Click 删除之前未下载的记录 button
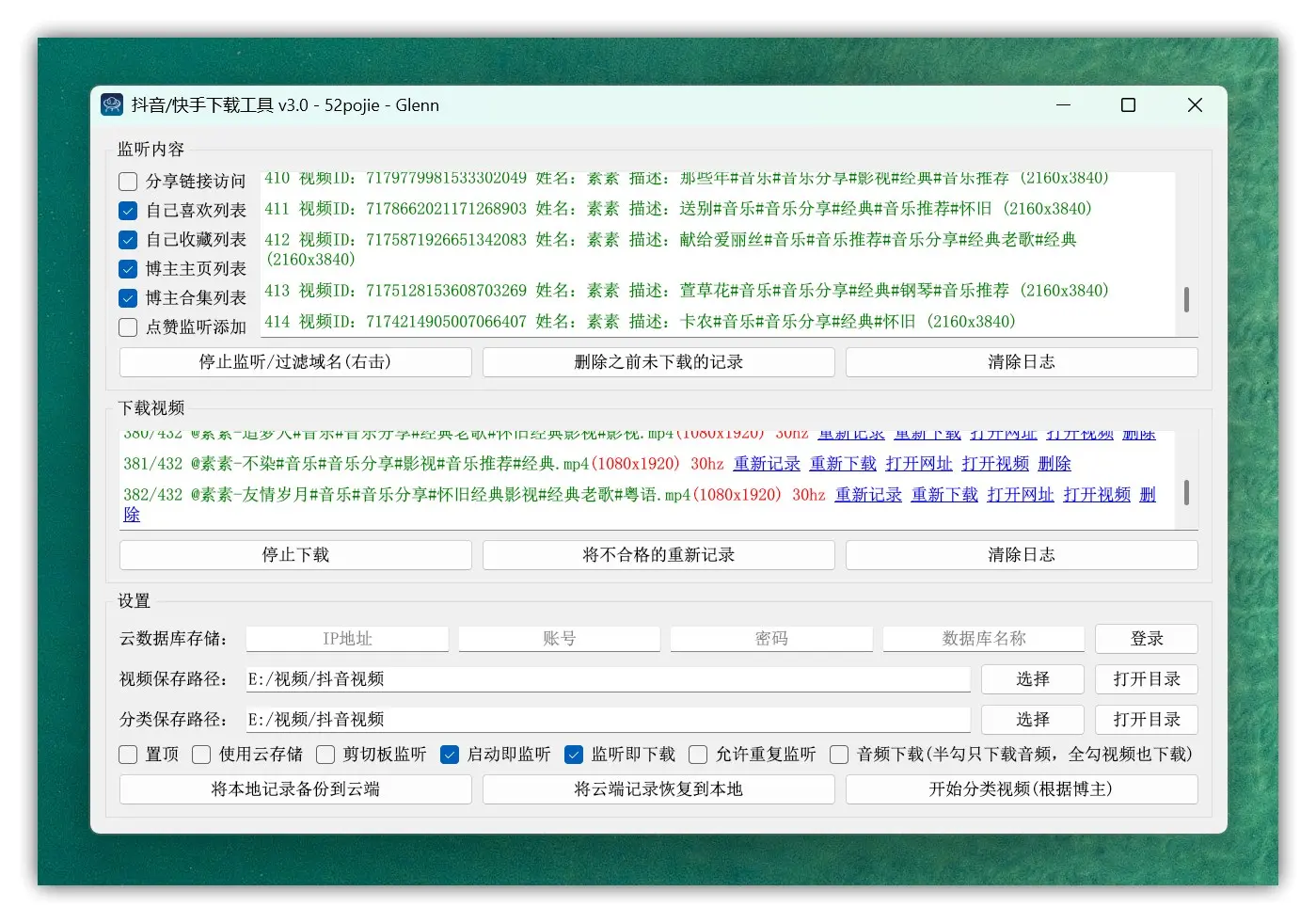1316x923 pixels. [658, 362]
